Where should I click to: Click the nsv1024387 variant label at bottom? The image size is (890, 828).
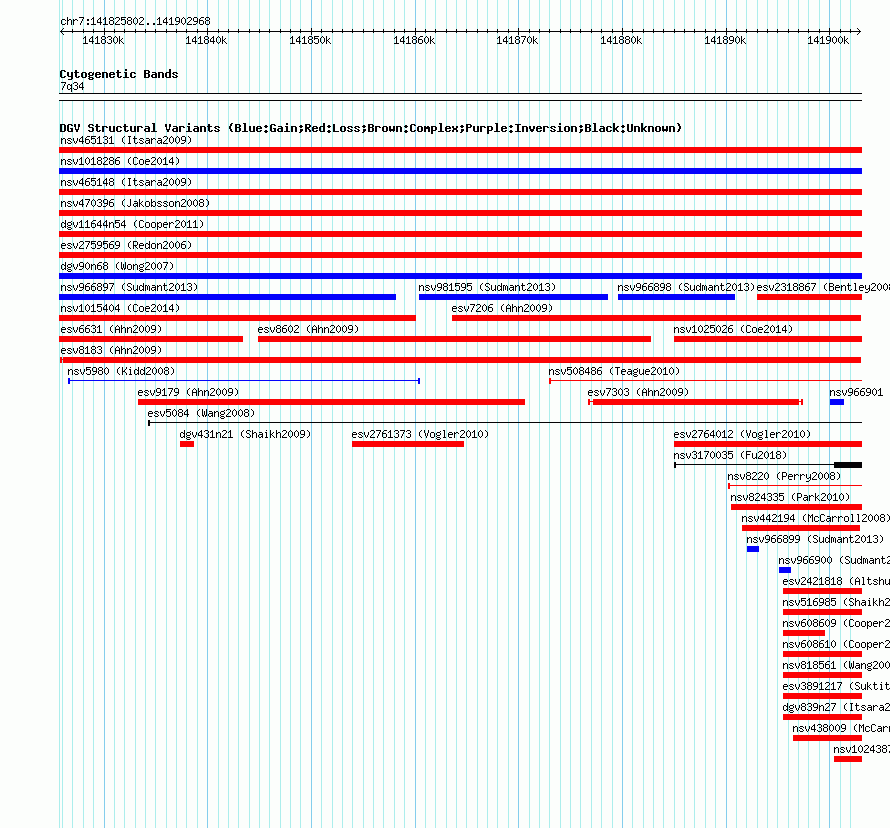[862, 749]
